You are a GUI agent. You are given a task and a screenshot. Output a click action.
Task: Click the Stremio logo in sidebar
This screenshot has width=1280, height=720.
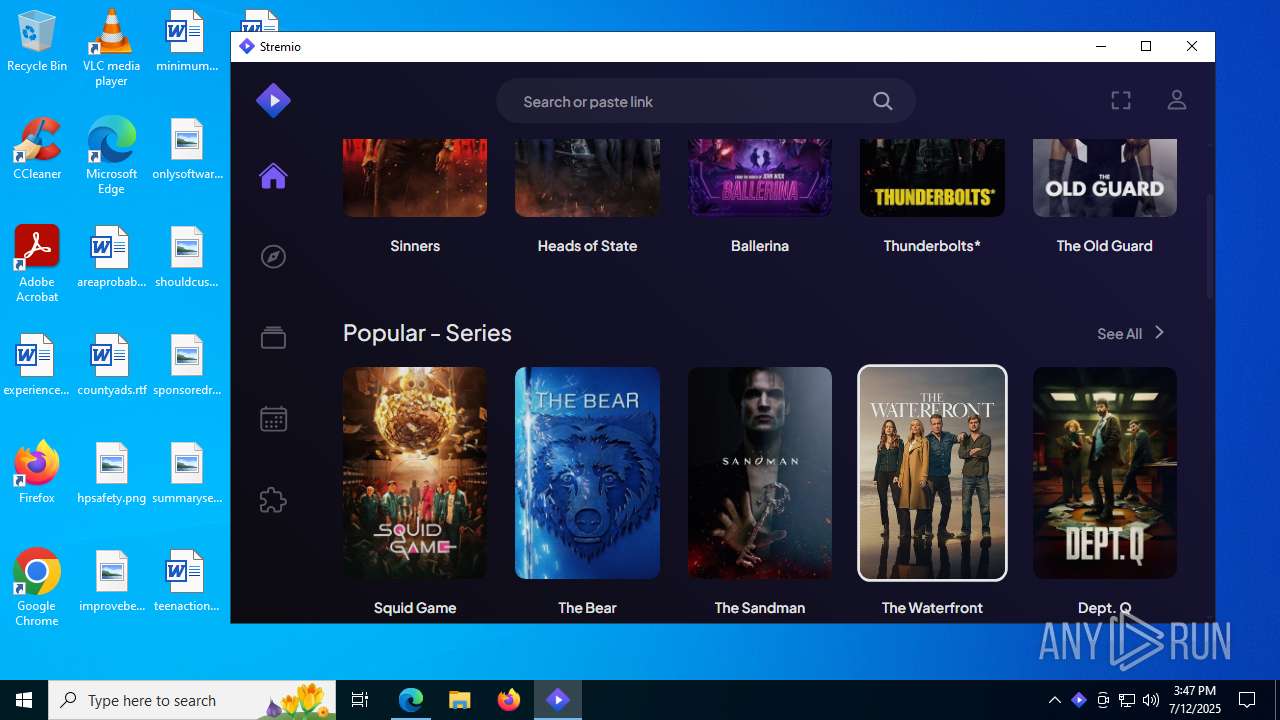click(x=273, y=101)
